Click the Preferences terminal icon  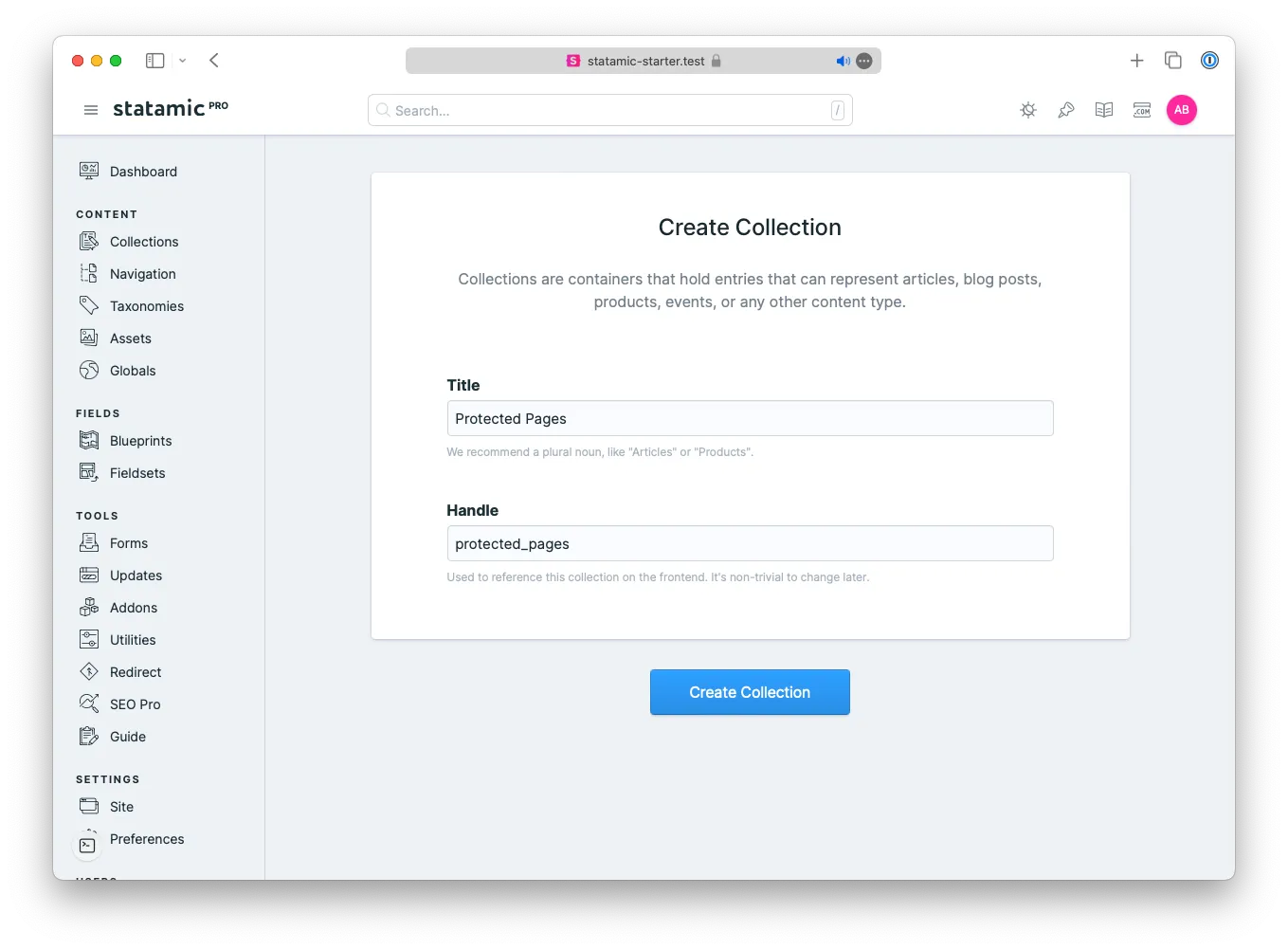click(87, 845)
